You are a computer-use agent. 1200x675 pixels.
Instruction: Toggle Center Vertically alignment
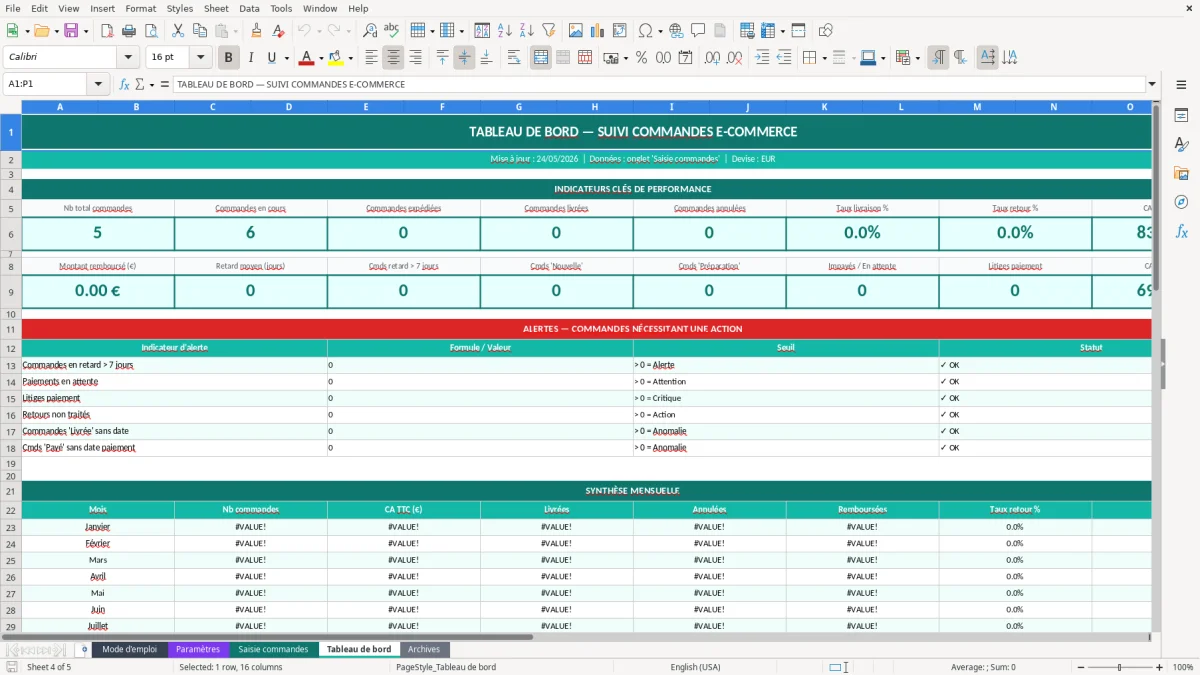point(464,58)
